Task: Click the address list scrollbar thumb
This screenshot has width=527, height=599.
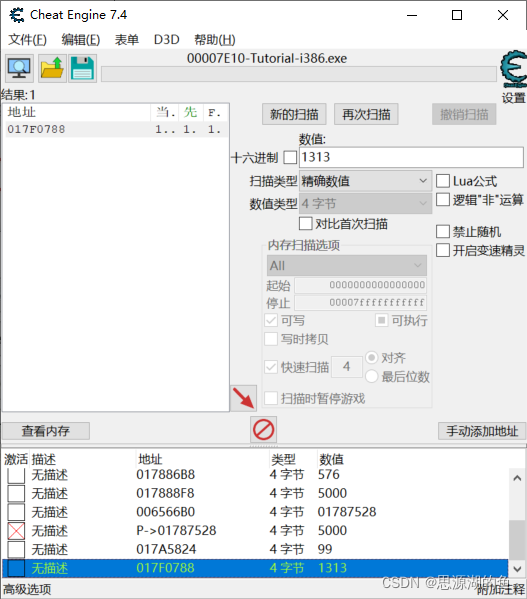Action: click(517, 540)
